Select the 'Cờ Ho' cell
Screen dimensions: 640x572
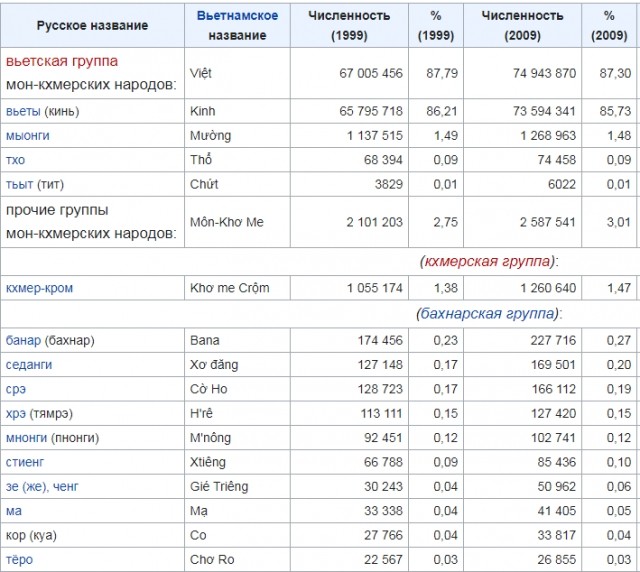(x=237, y=389)
